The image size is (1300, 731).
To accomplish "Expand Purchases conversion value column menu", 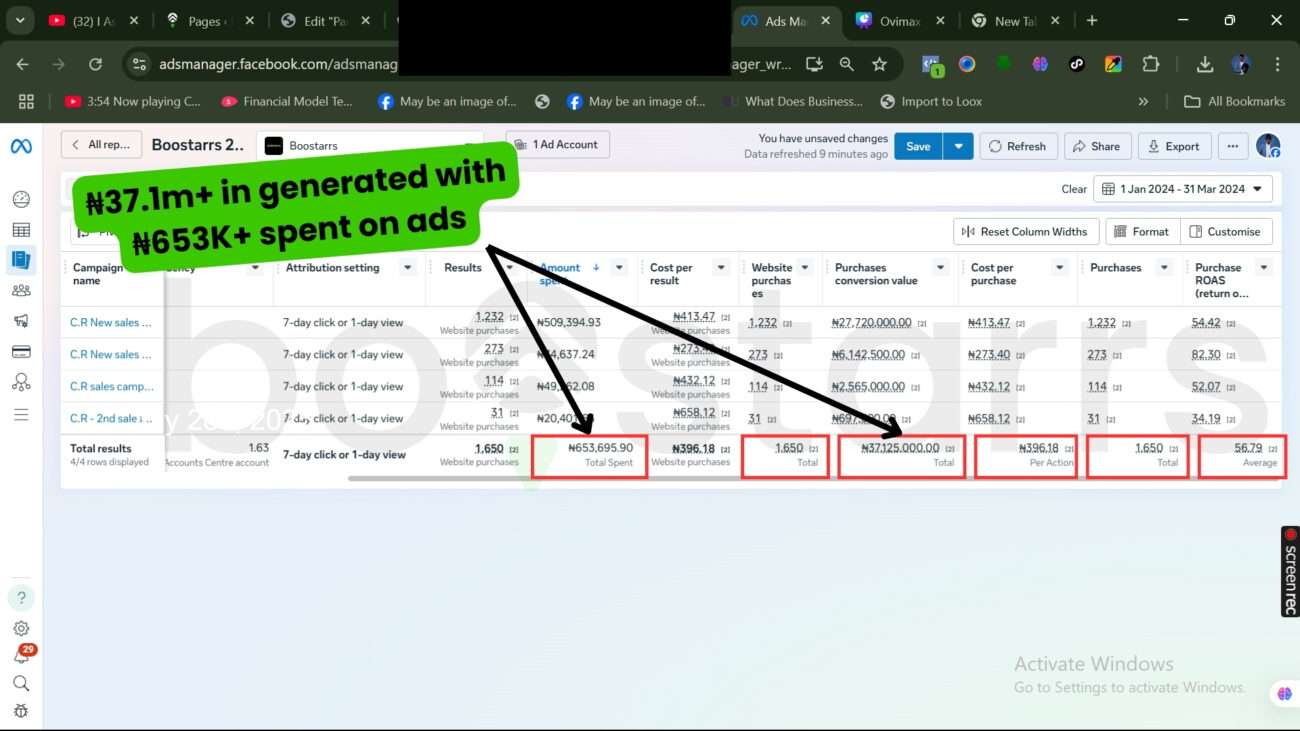I will tap(940, 268).
